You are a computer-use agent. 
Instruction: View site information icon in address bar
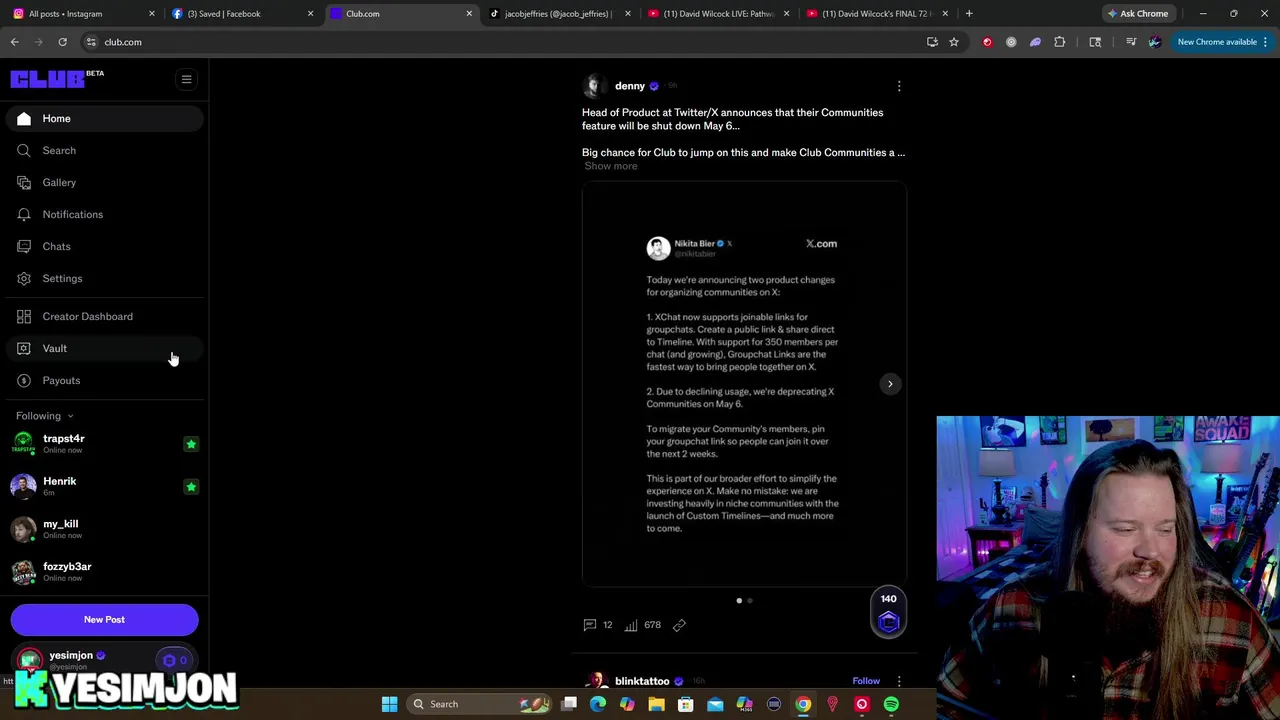pos(91,42)
